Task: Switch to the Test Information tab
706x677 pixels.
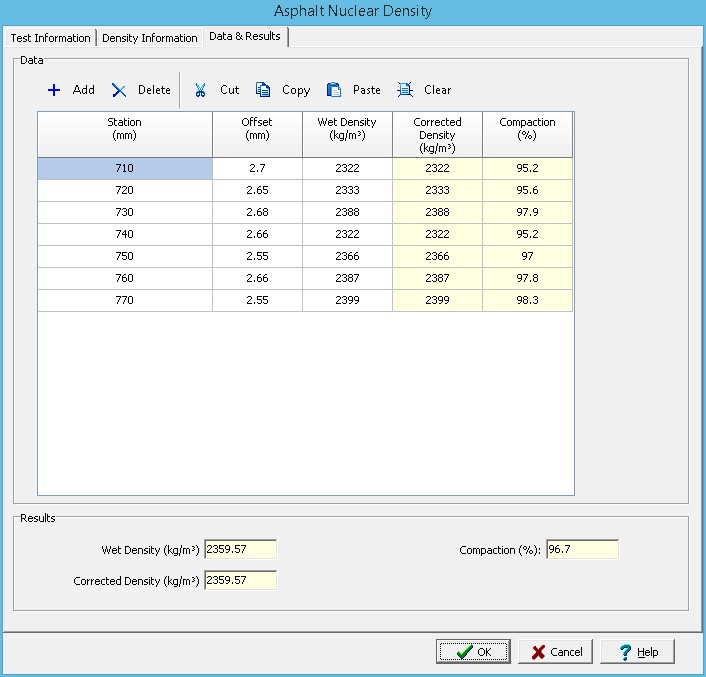Action: coord(50,38)
